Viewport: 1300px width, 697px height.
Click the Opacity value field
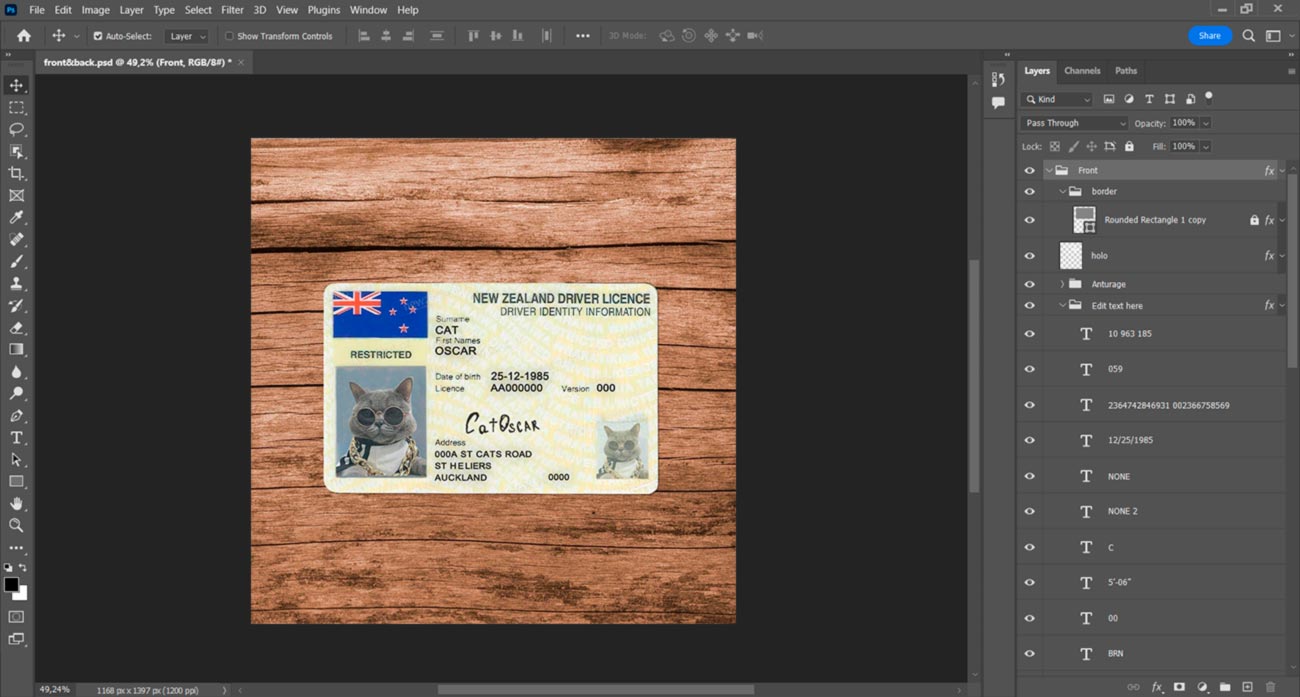click(1184, 123)
